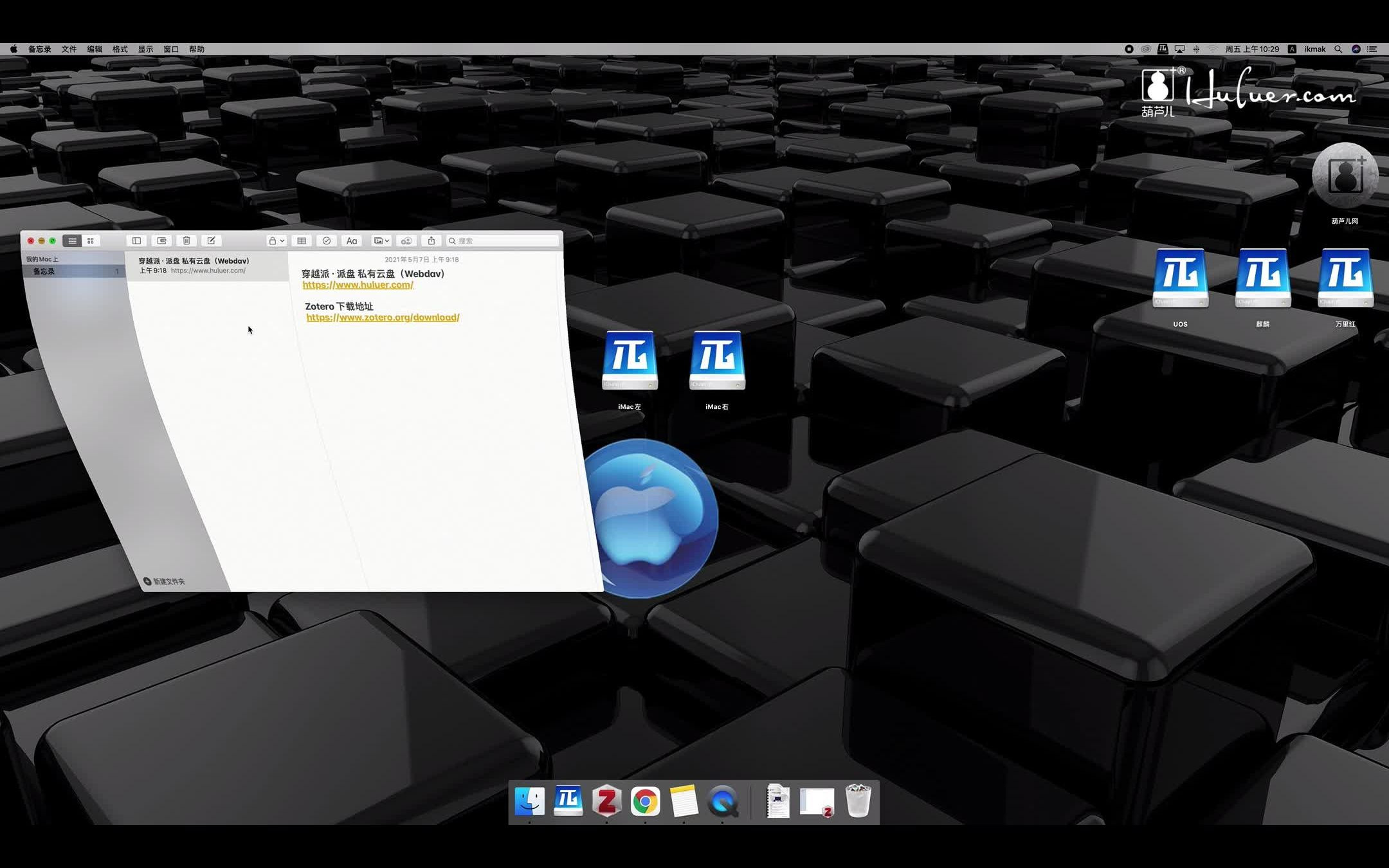The height and width of the screenshot is (868, 1389).
Task: Insert a table with toolbar icon
Action: 302,240
